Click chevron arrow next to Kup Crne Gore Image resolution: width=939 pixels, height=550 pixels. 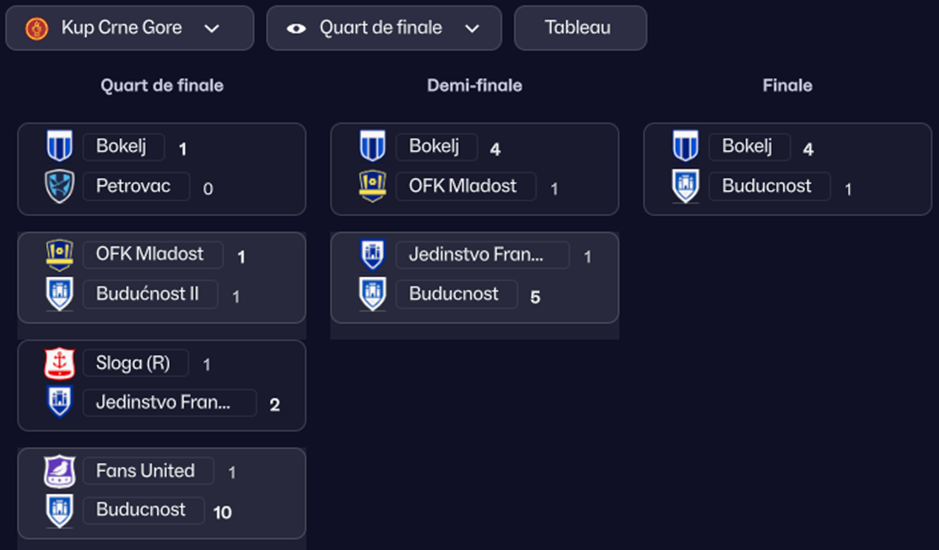[212, 28]
